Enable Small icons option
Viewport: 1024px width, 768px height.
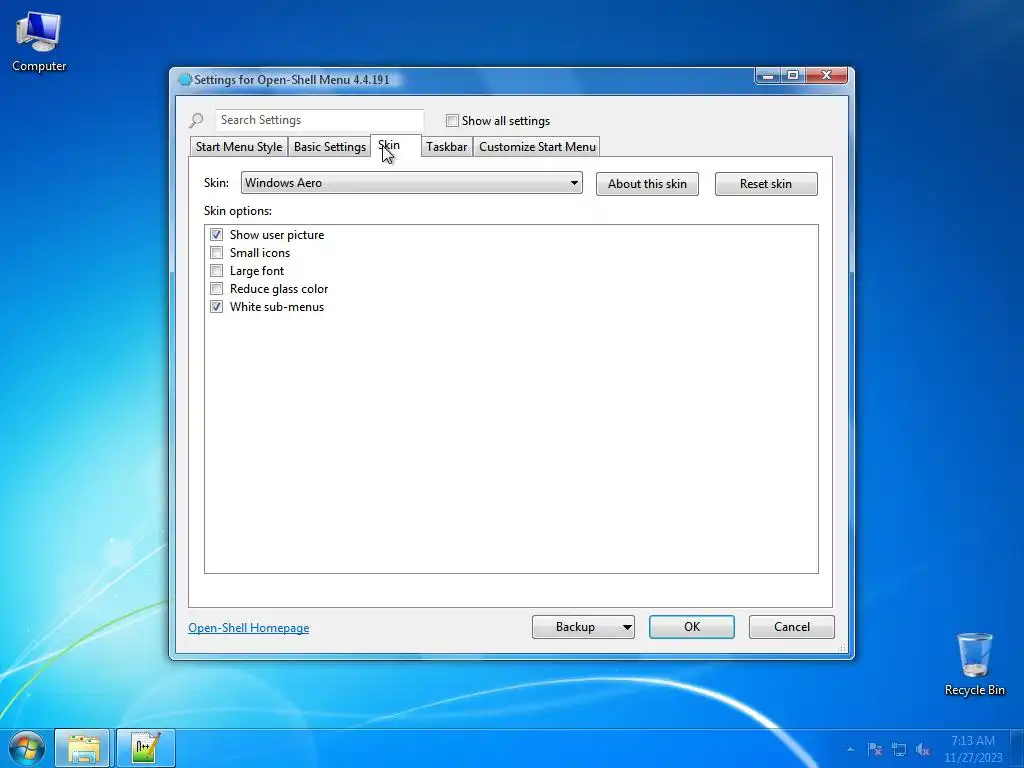[216, 253]
